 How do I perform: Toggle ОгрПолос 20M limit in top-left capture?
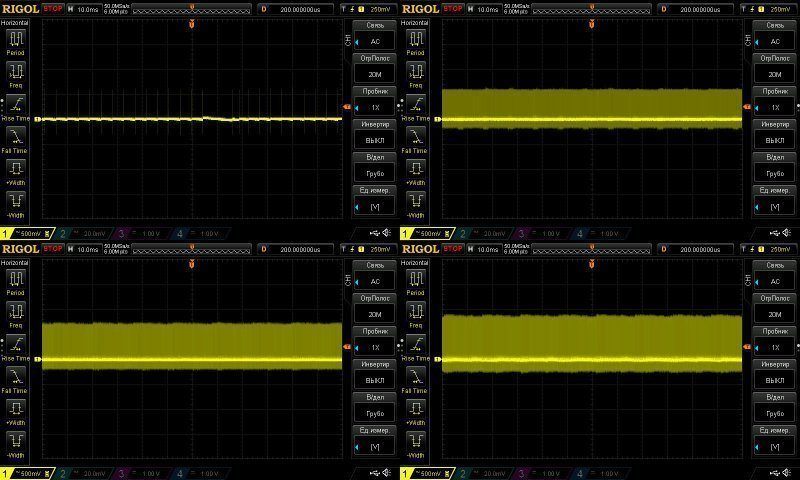click(x=374, y=69)
